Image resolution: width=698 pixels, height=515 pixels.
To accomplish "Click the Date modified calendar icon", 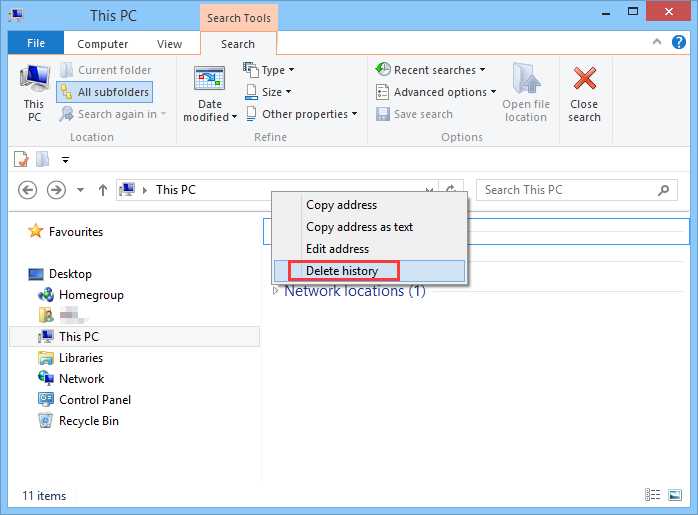I will (210, 79).
